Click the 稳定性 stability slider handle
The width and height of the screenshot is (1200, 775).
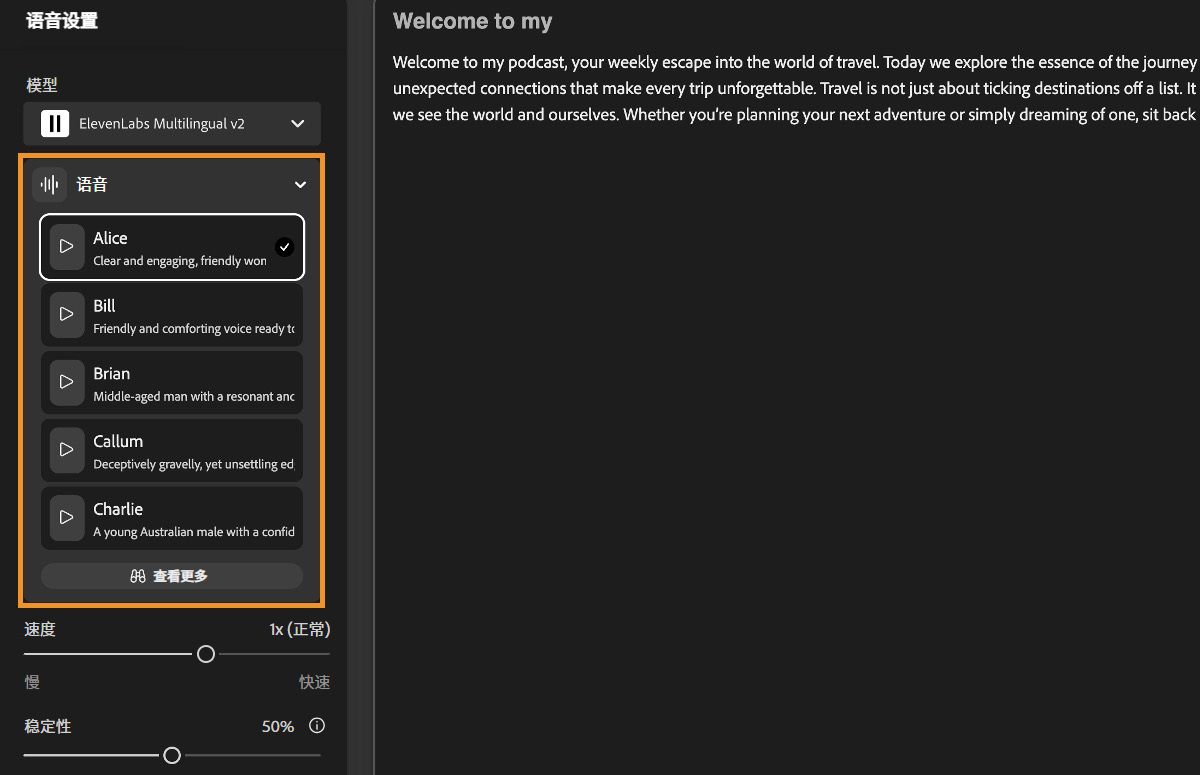click(x=172, y=755)
